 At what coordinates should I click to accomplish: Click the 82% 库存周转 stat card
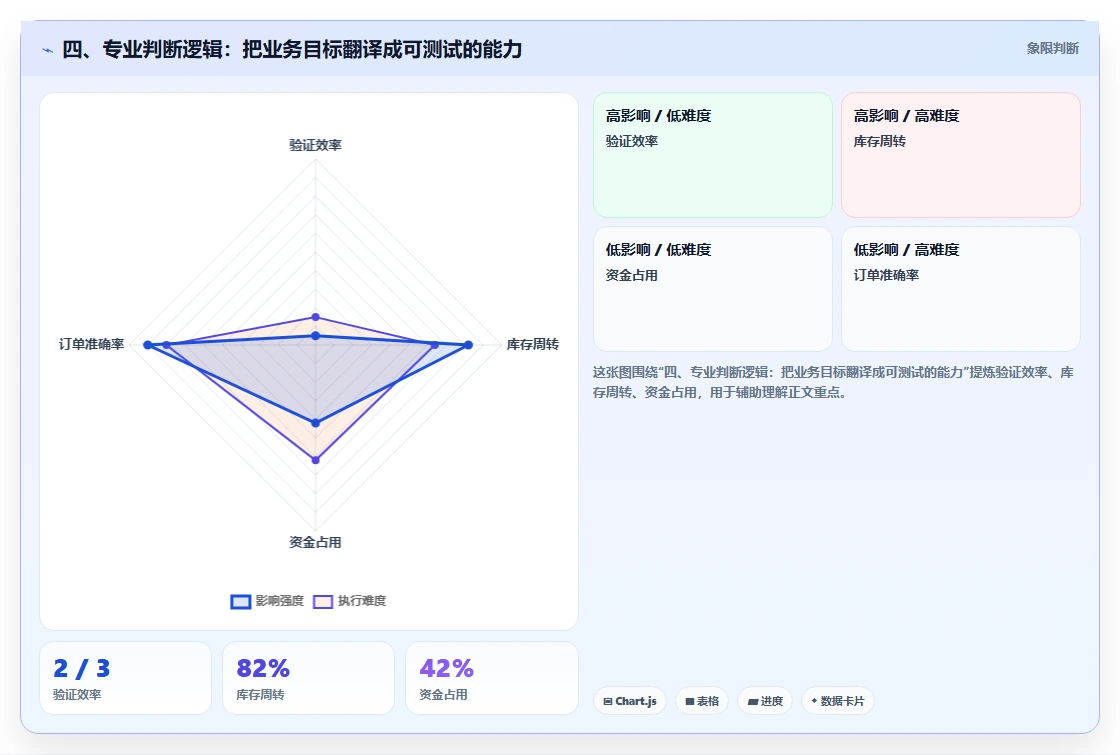[x=308, y=678]
